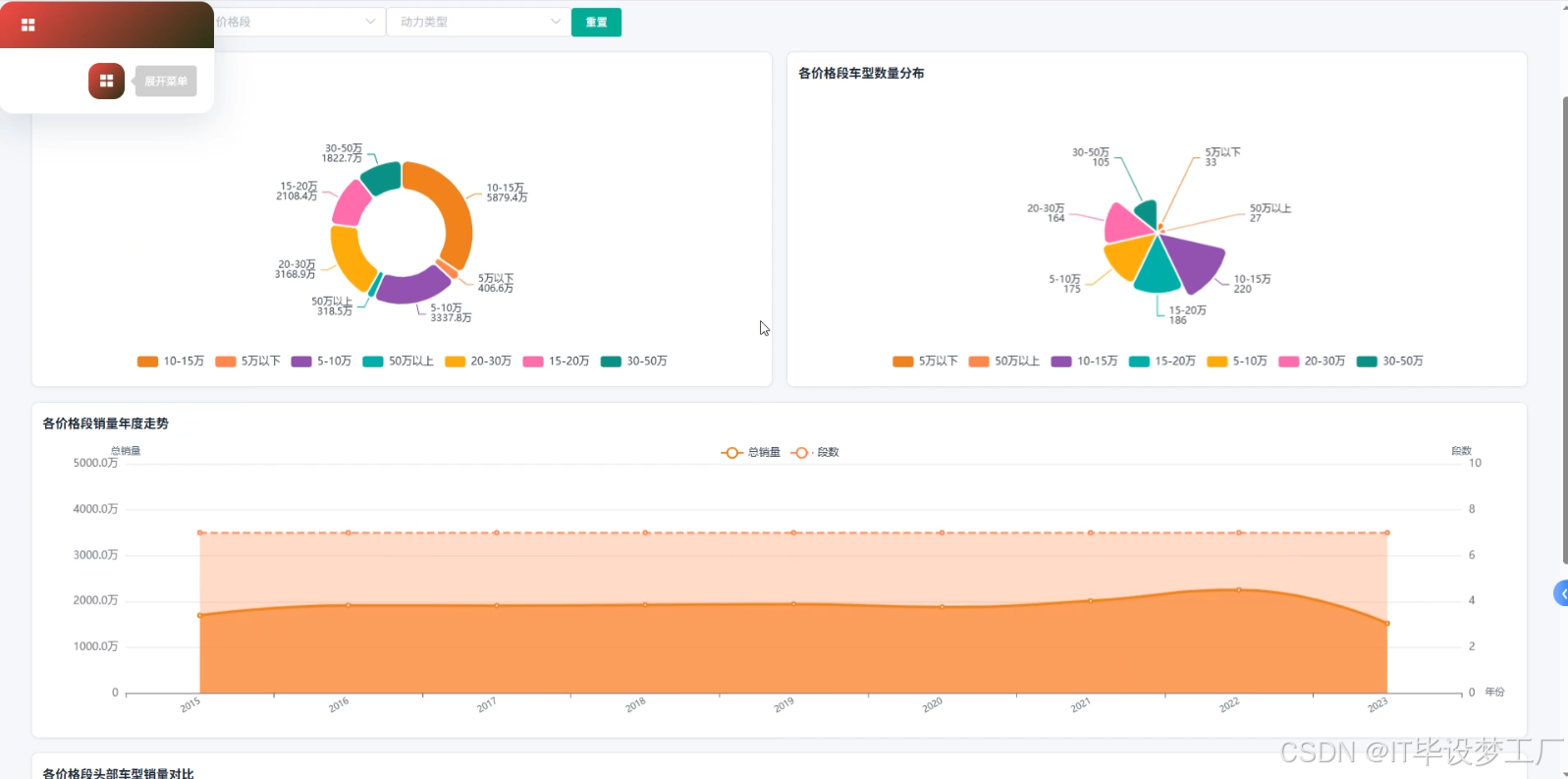Toggle 10-15万 legend in donut chart

pyautogui.click(x=171, y=362)
